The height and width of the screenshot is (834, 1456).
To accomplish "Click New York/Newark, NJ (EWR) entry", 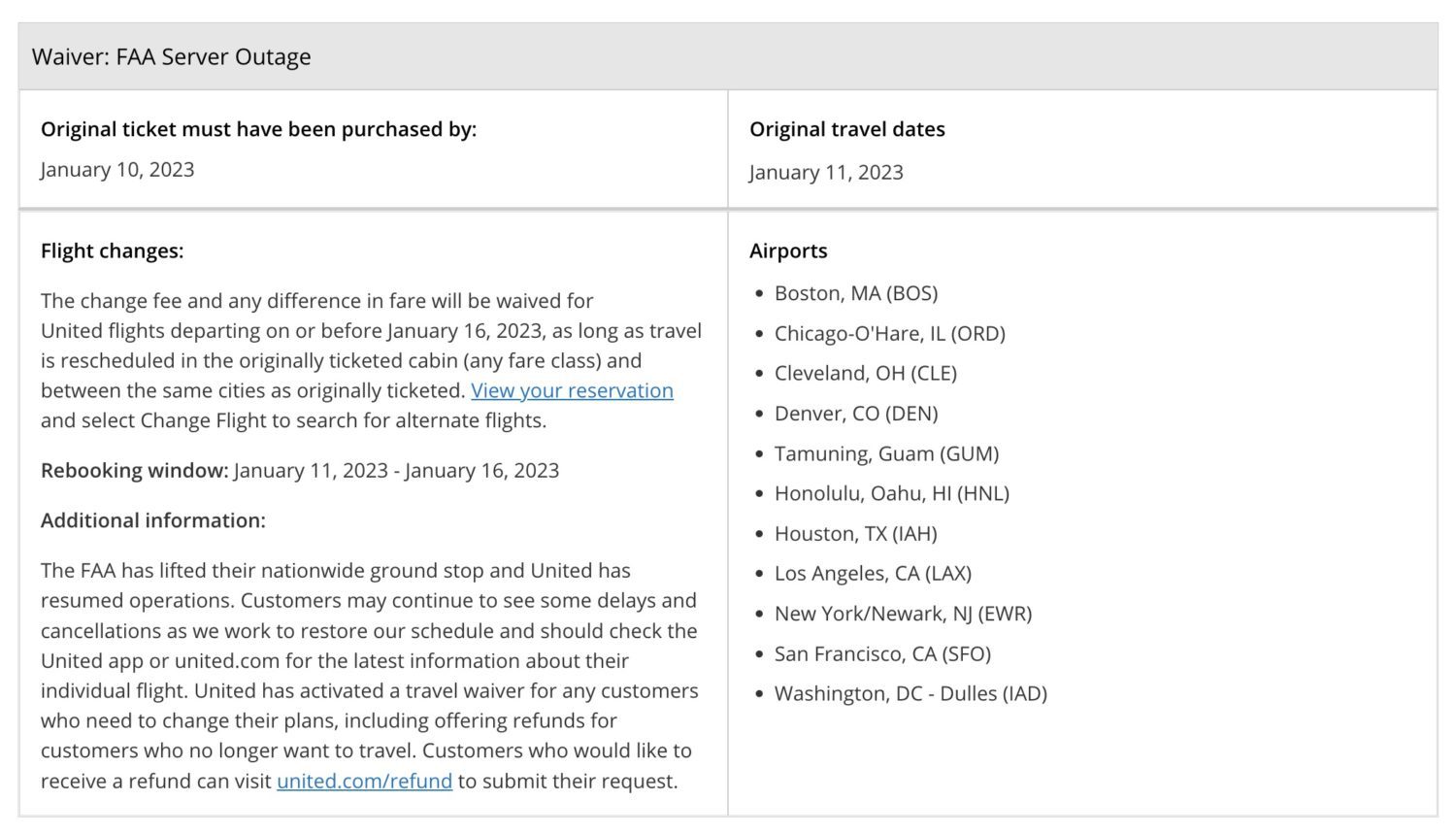I will [904, 614].
